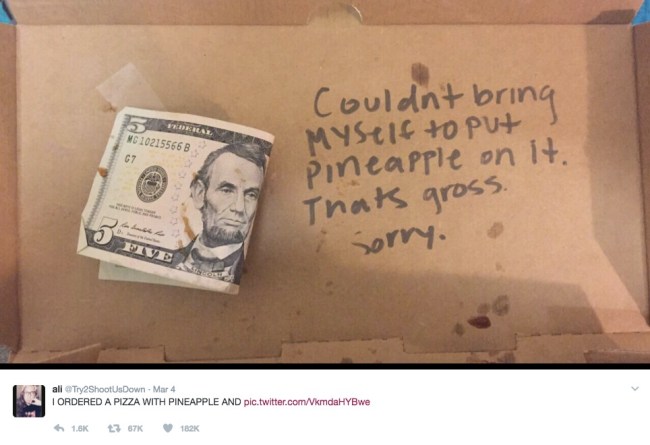Open ali's profile picture avatar
650x445 pixels.
[x=29, y=401]
